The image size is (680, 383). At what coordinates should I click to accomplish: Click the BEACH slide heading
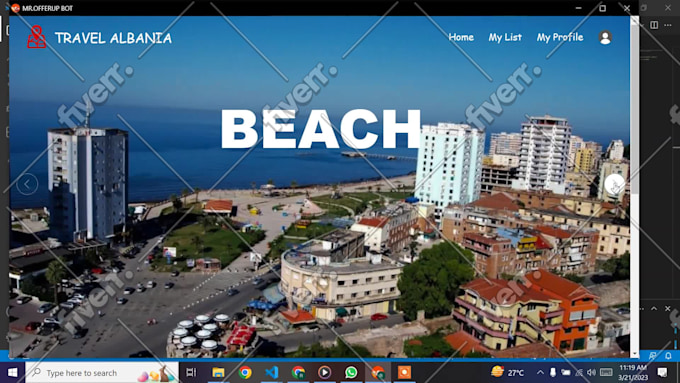(x=320, y=129)
